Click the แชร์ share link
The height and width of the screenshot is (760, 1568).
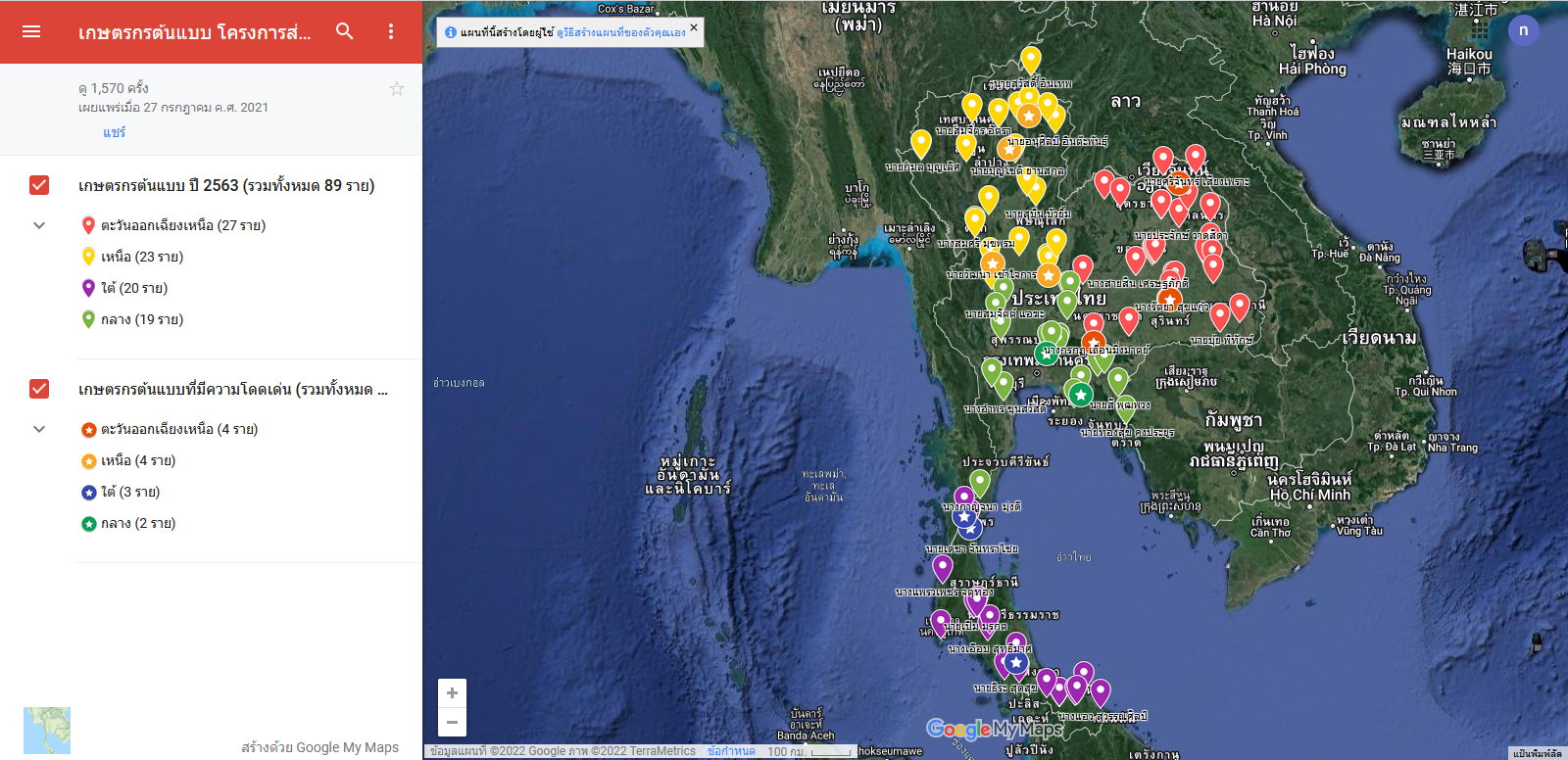[115, 132]
